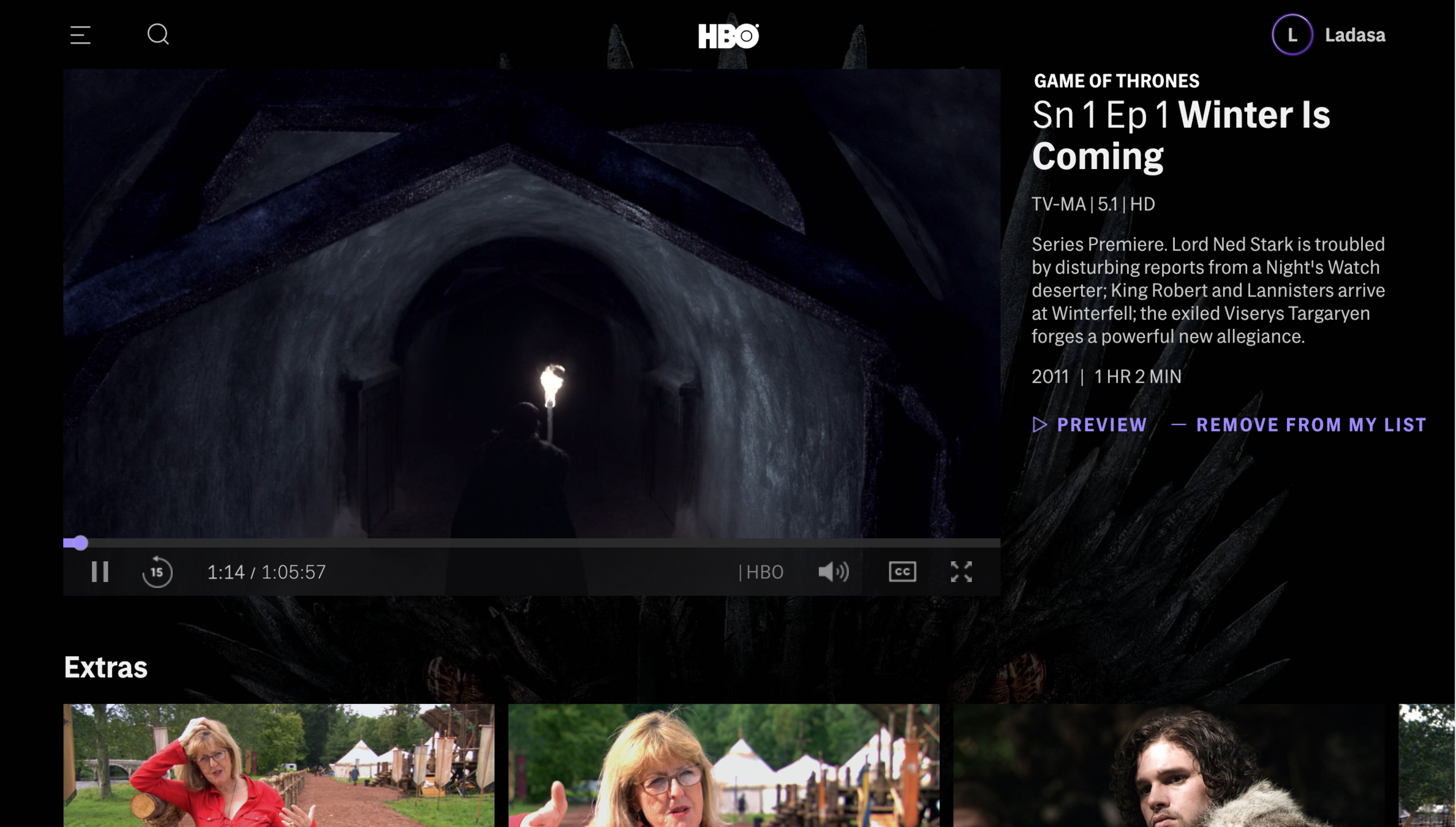The width and height of the screenshot is (1456, 827).
Task: Pause the video playback
Action: point(100,572)
